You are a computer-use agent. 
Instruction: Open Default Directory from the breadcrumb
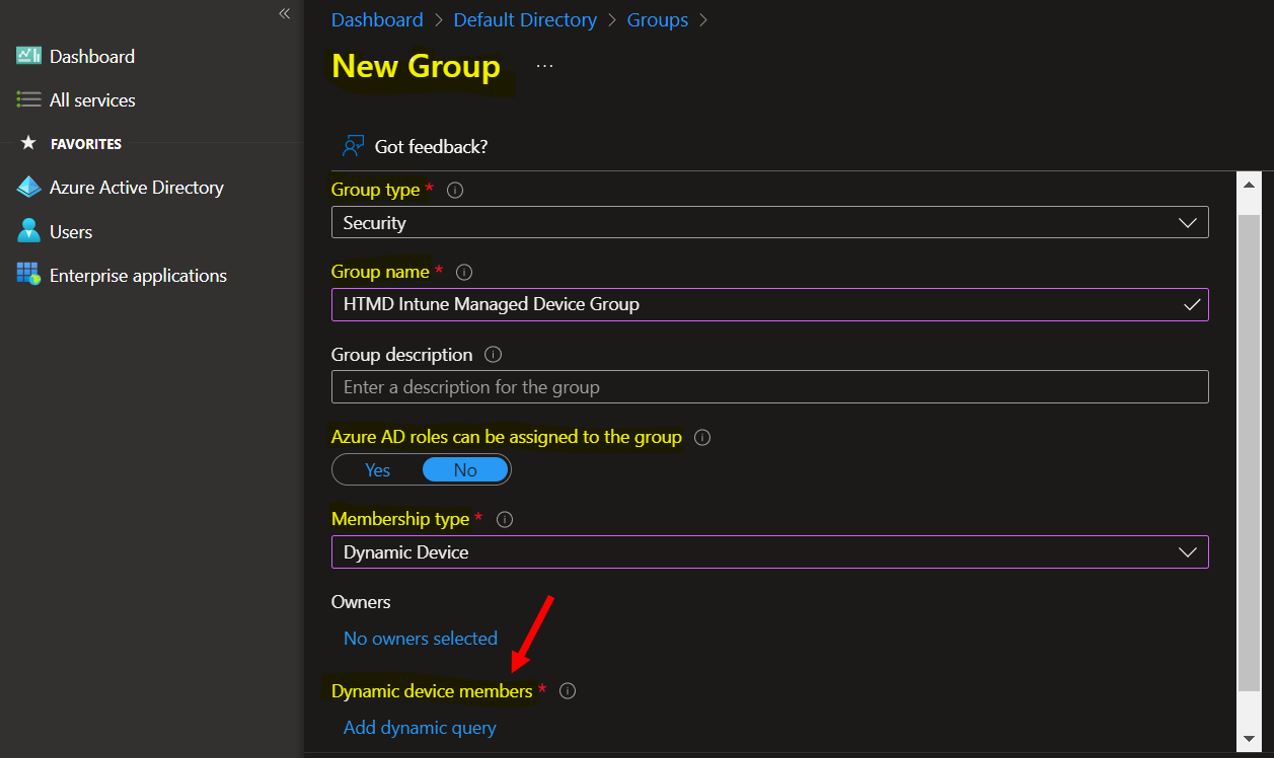524,19
